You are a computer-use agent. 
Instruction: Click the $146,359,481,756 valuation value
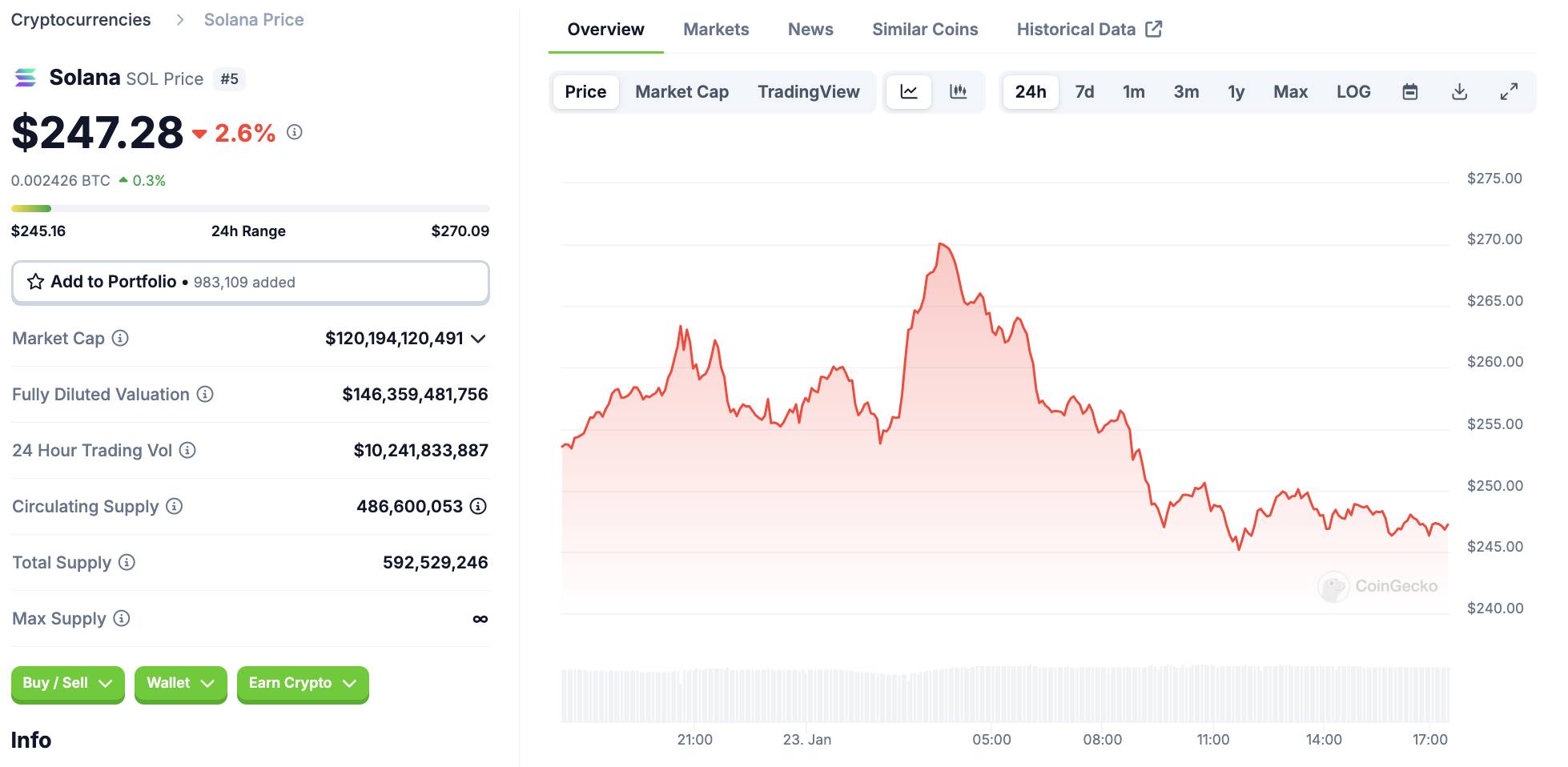point(415,395)
